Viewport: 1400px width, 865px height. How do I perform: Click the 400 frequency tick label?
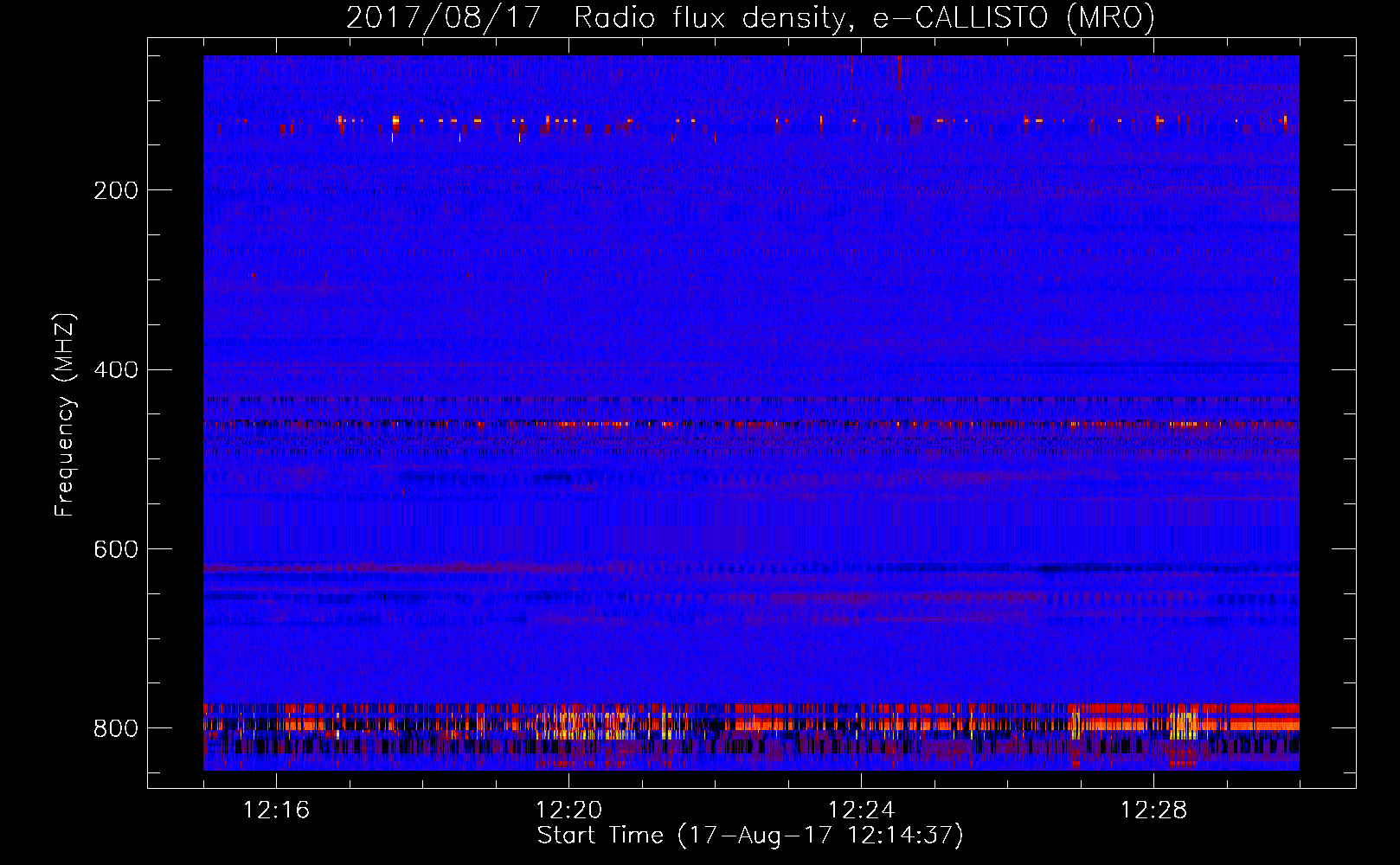click(x=115, y=369)
